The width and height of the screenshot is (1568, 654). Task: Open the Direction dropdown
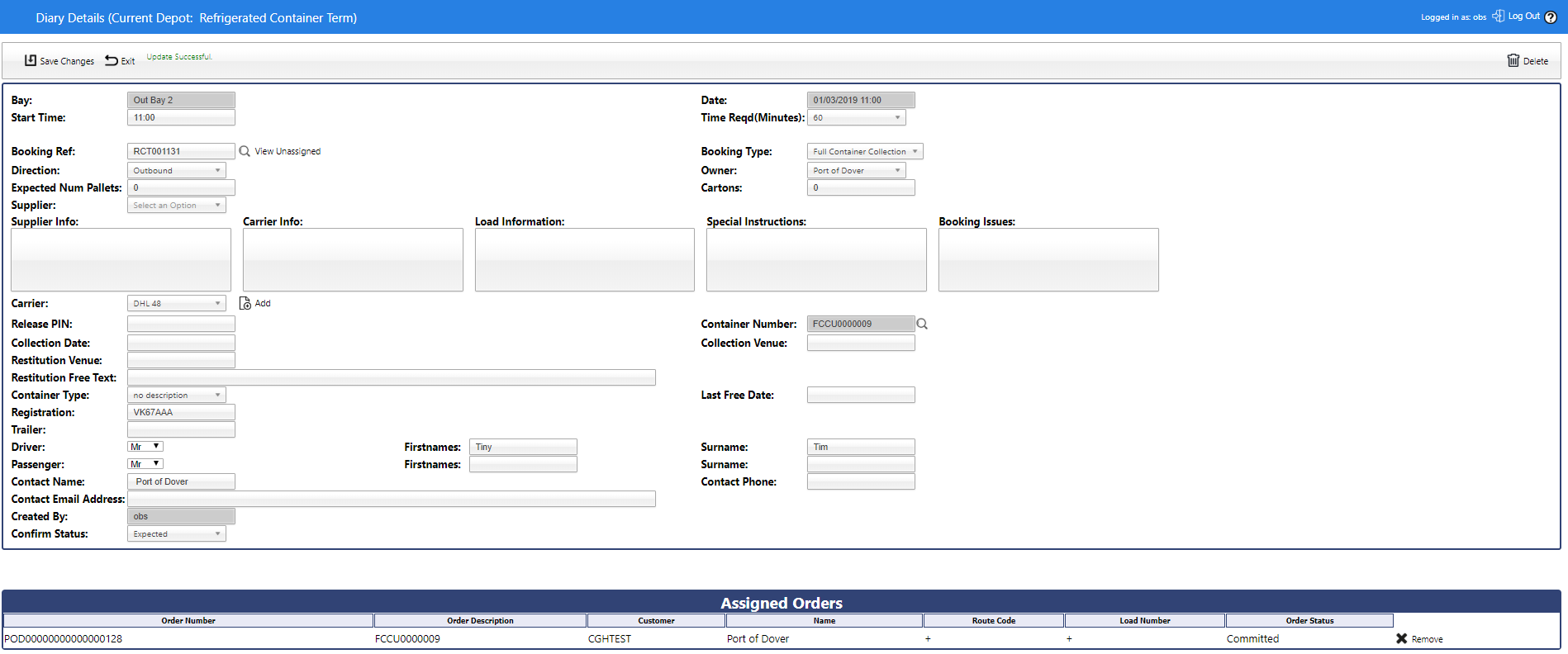pos(176,170)
